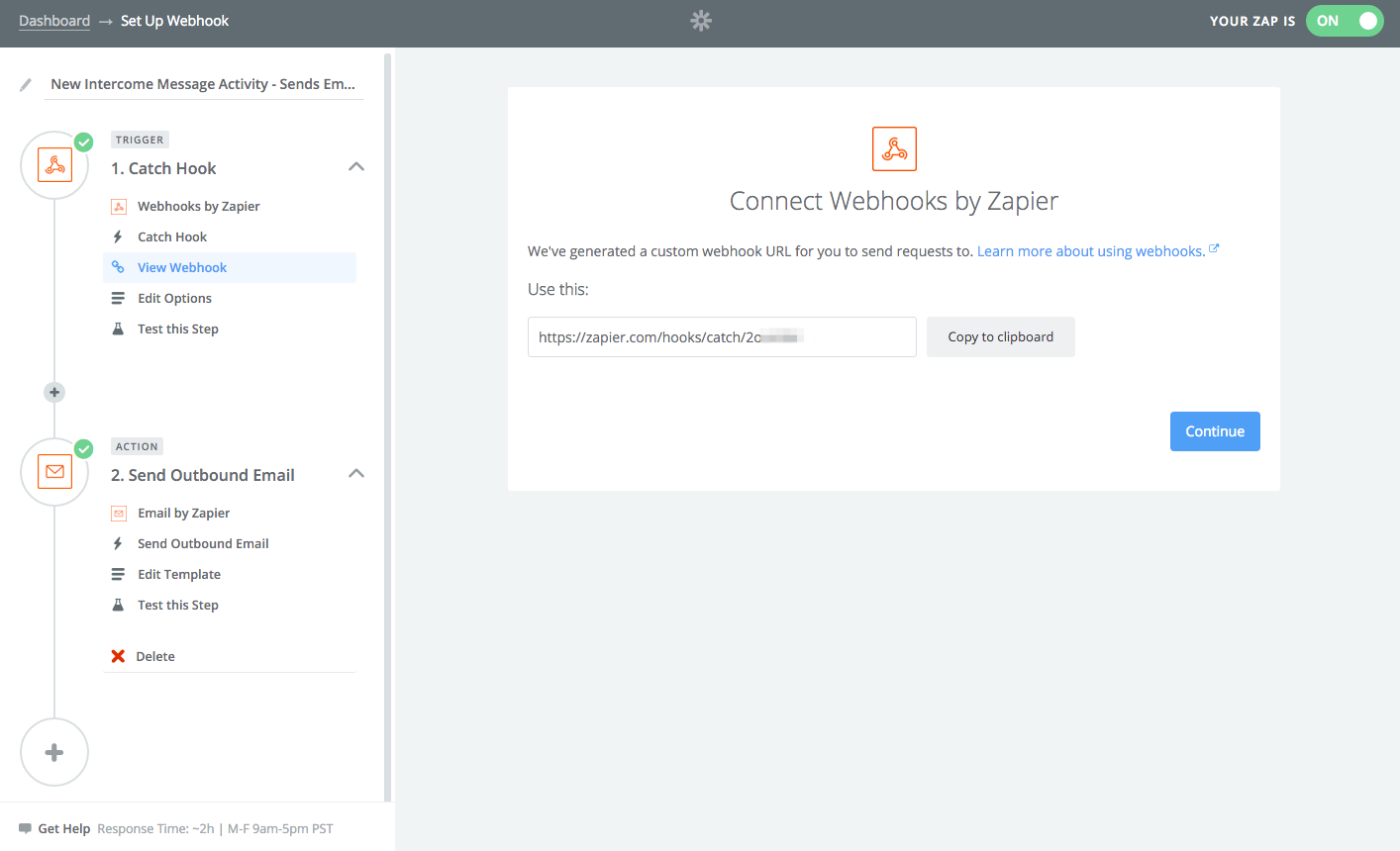The width and height of the screenshot is (1400, 851).
Task: Collapse the Catch Hook step chevron
Action: point(355,166)
